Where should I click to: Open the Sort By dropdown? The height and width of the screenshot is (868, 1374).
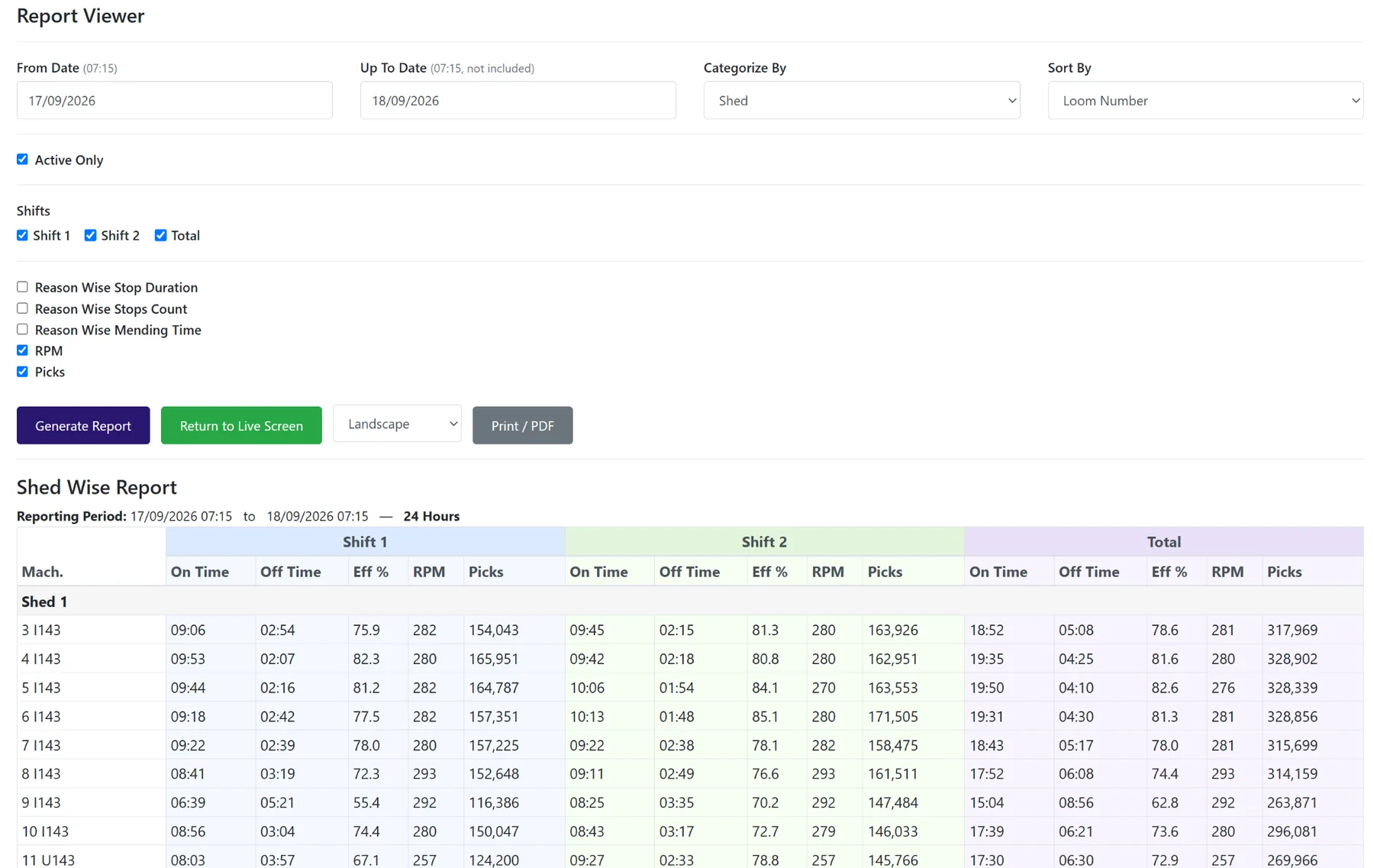pos(1205,100)
